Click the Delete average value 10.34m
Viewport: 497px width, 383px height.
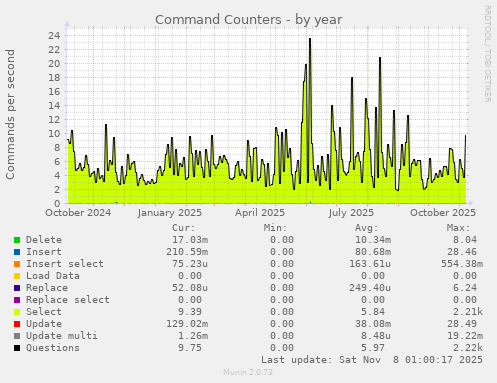(373, 240)
